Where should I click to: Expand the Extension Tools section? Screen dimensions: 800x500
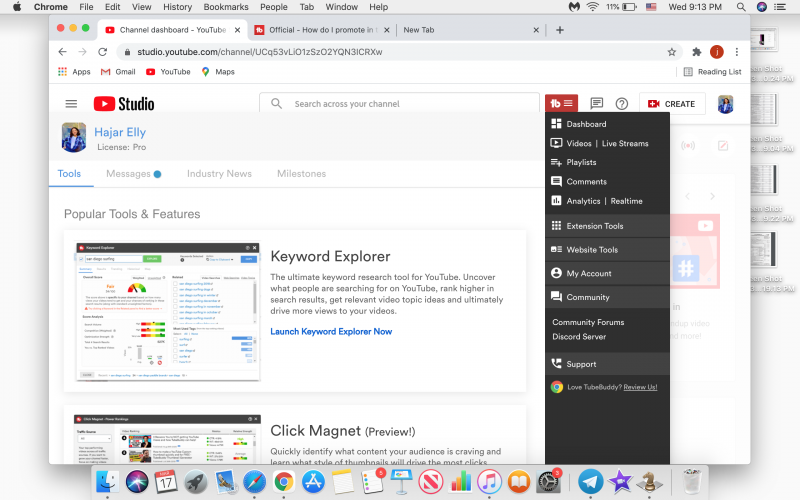(594, 226)
